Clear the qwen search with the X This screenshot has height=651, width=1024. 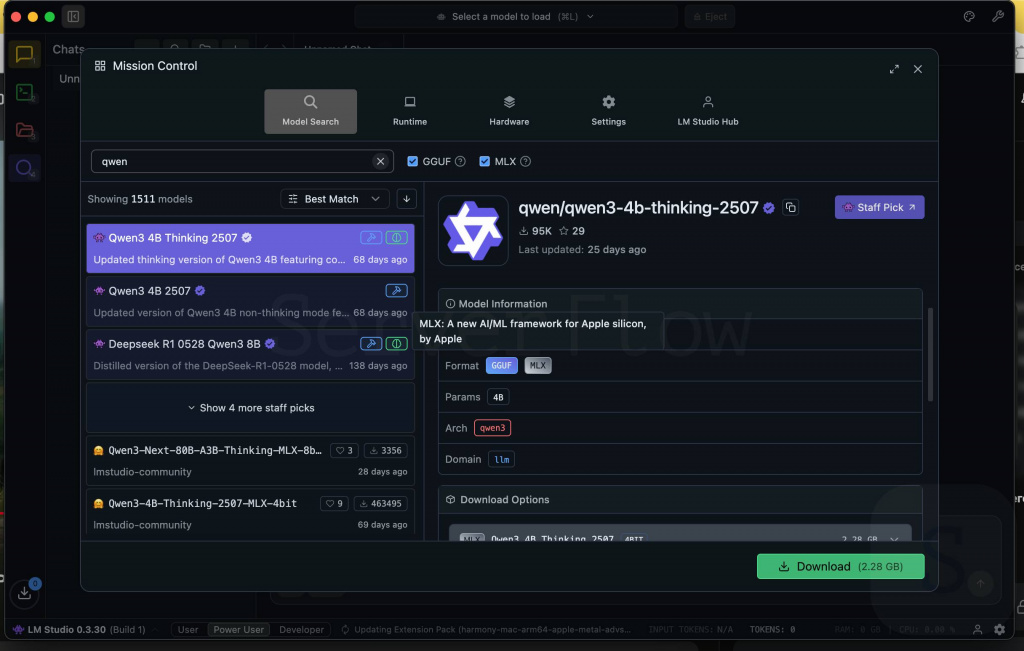pyautogui.click(x=380, y=161)
